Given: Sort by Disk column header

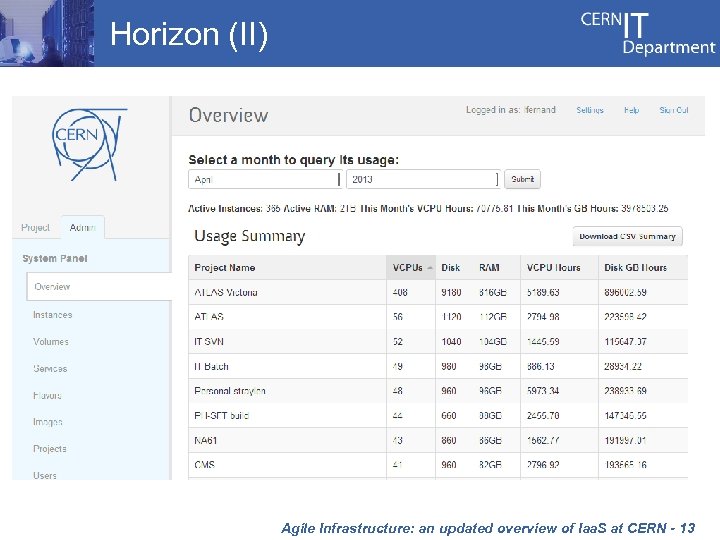Looking at the screenshot, I should (x=450, y=268).
